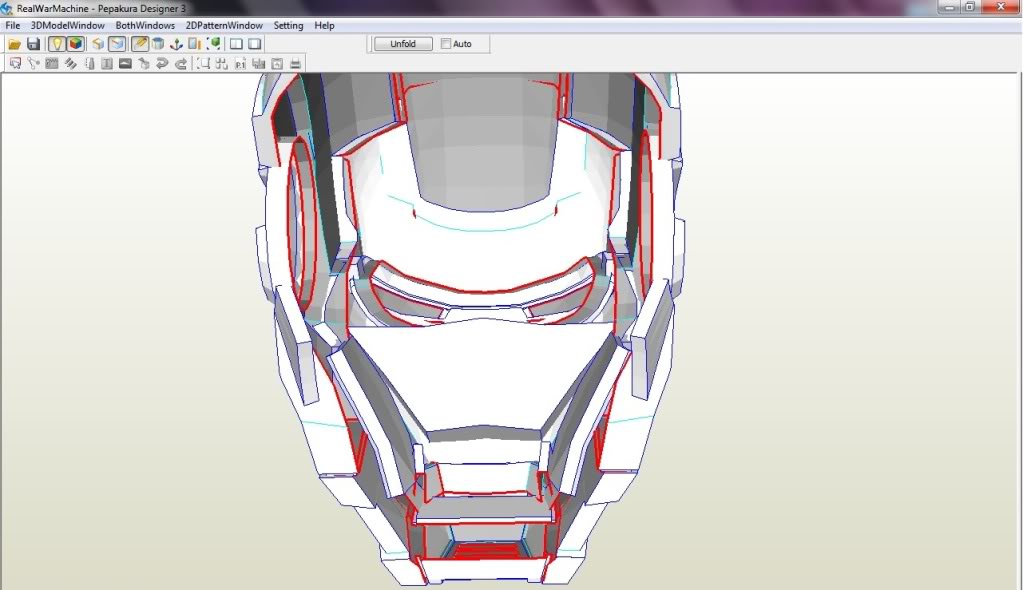
Task: Enable the Auto checkbox
Action: tap(446, 44)
